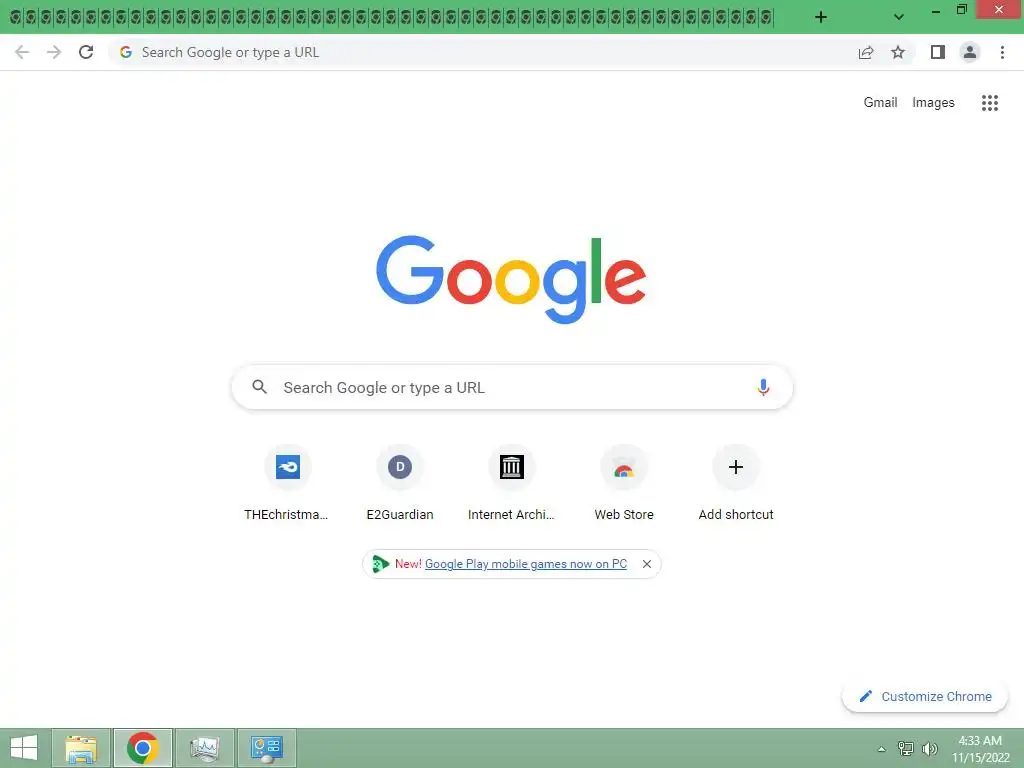
Task: Open Gmail link
Action: [x=880, y=103]
